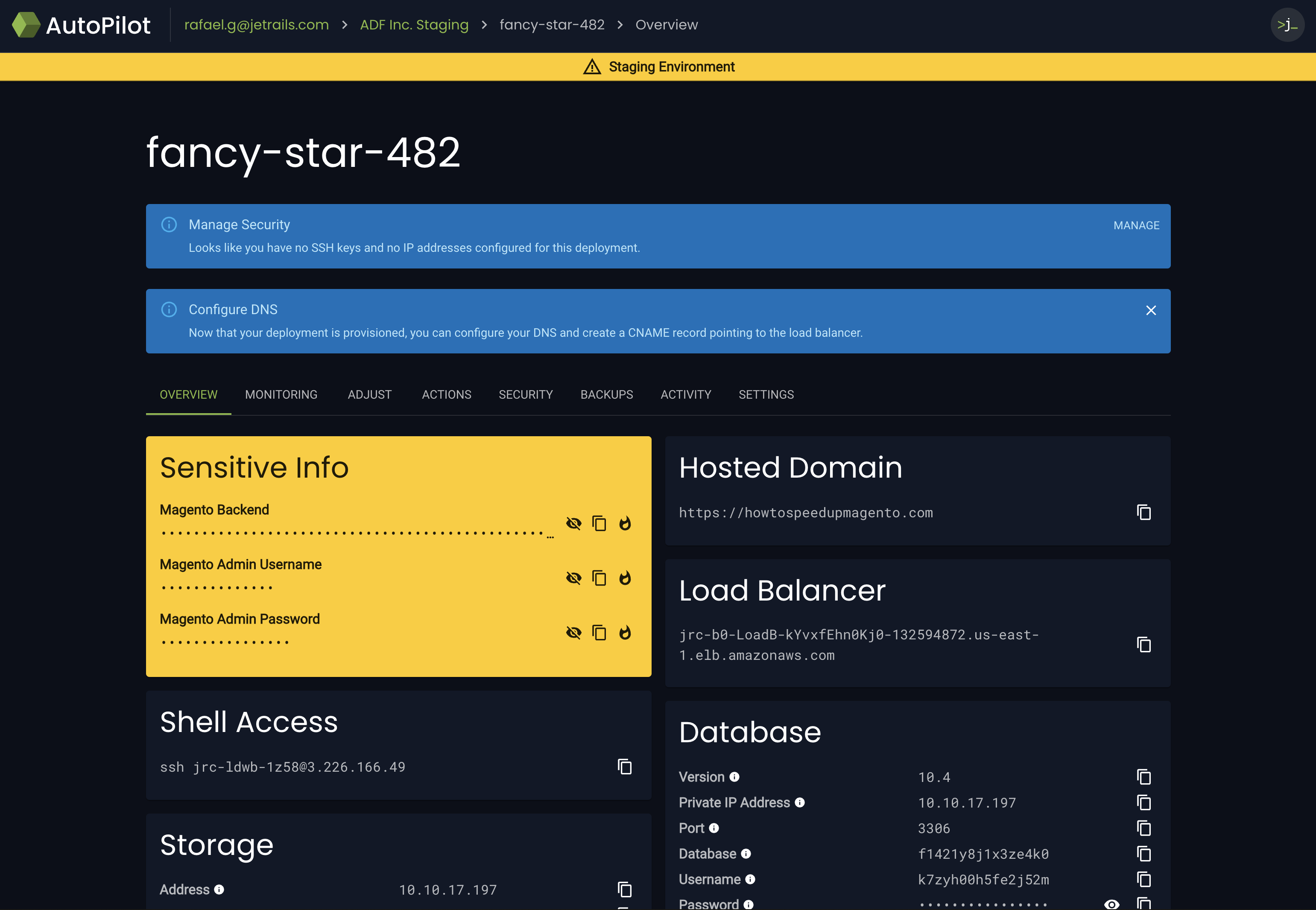Image resolution: width=1316 pixels, height=910 pixels.
Task: Open the MONITORING tab
Action: click(281, 394)
